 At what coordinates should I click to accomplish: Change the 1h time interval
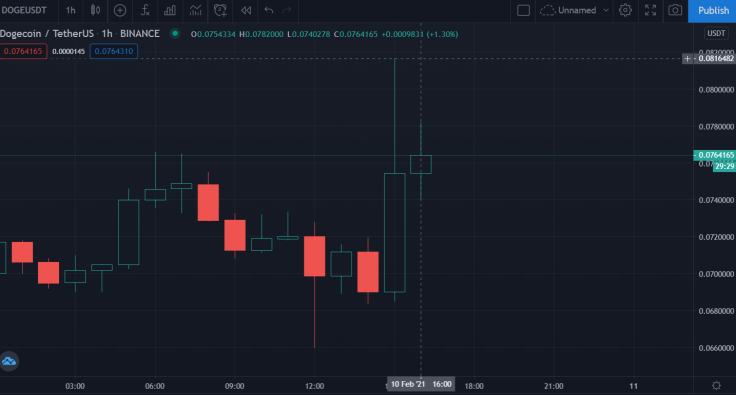click(x=70, y=10)
